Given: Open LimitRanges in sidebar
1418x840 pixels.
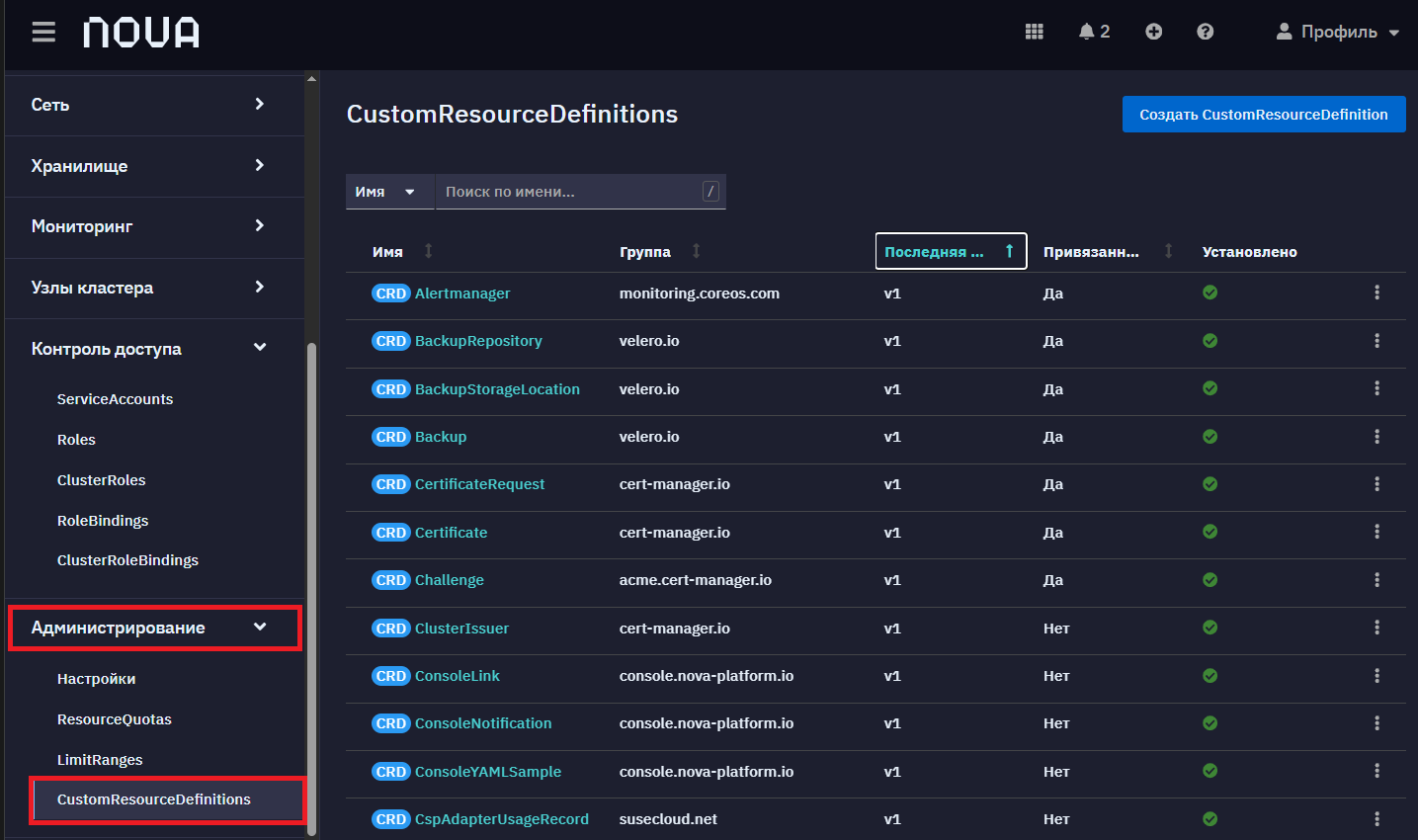Looking at the screenshot, I should click(100, 760).
